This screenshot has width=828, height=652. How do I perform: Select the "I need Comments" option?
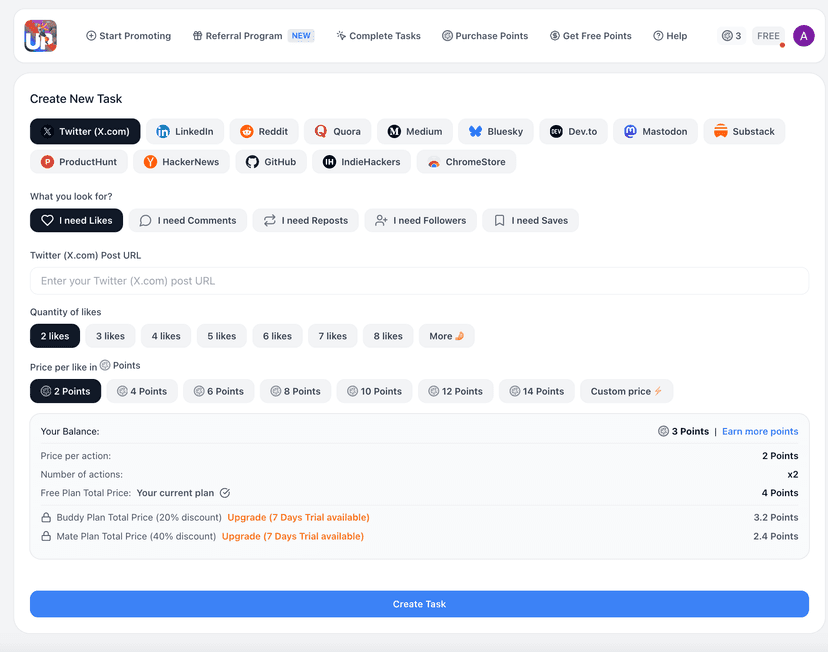[x=188, y=220]
